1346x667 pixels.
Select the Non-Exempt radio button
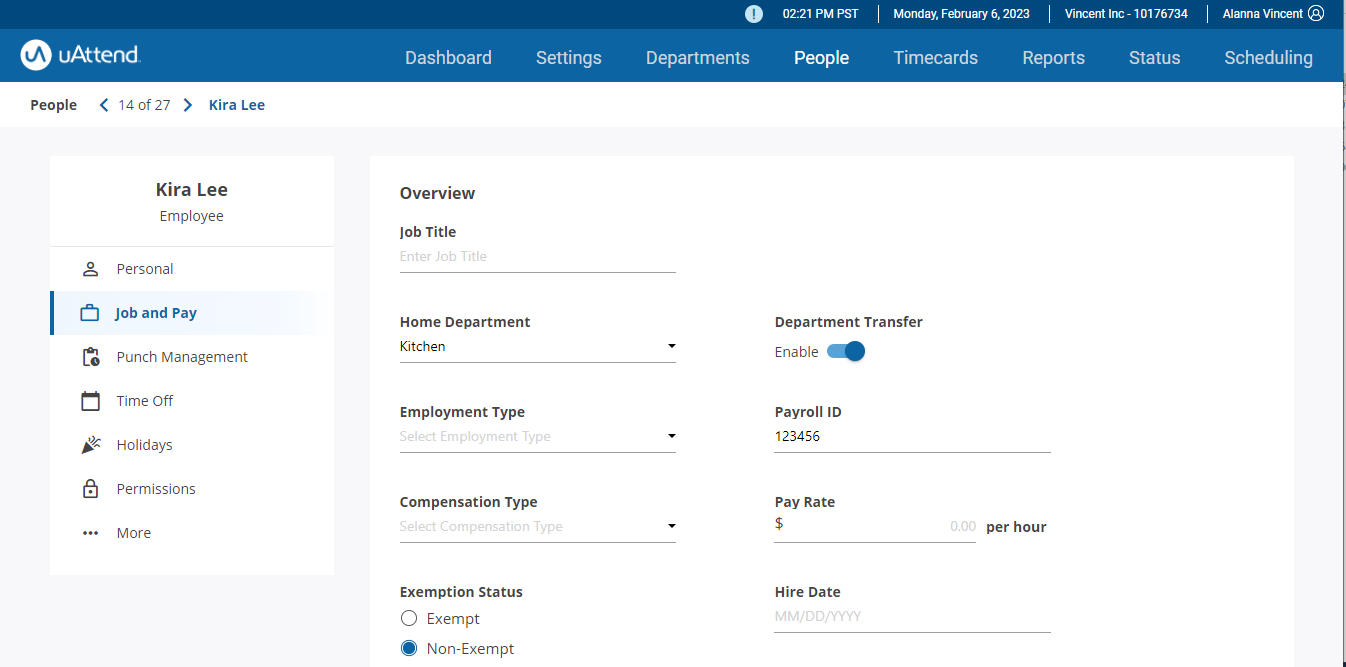(x=409, y=649)
